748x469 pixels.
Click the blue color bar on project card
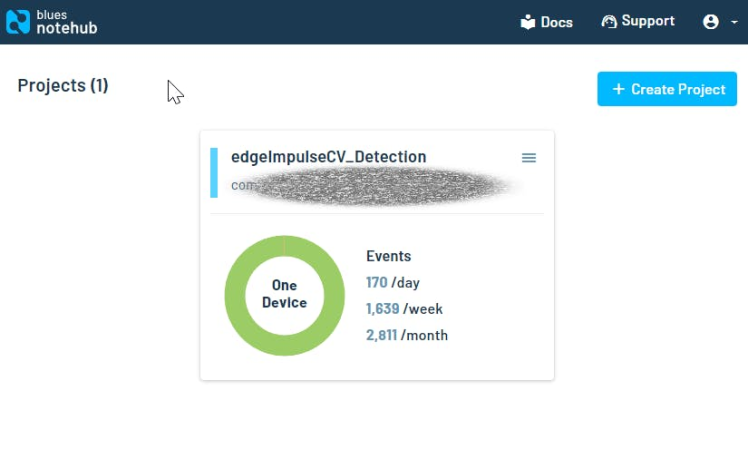click(x=214, y=172)
